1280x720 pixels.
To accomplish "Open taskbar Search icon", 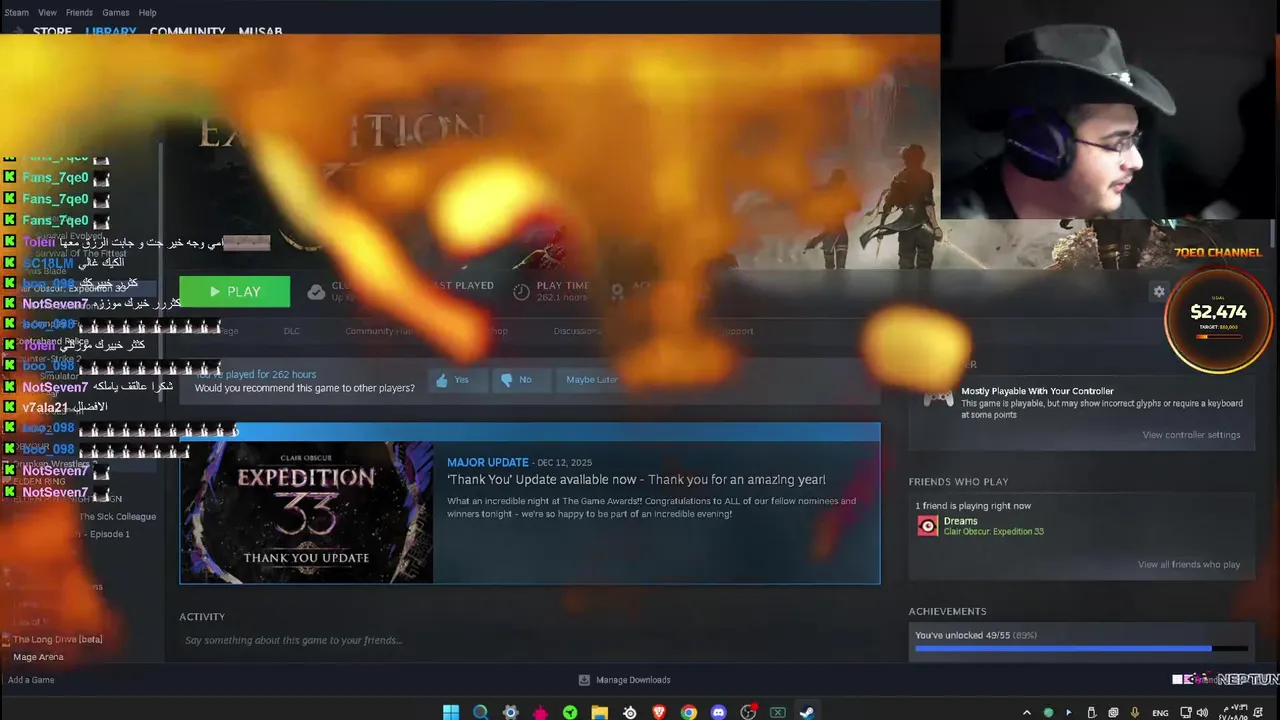I will (481, 712).
